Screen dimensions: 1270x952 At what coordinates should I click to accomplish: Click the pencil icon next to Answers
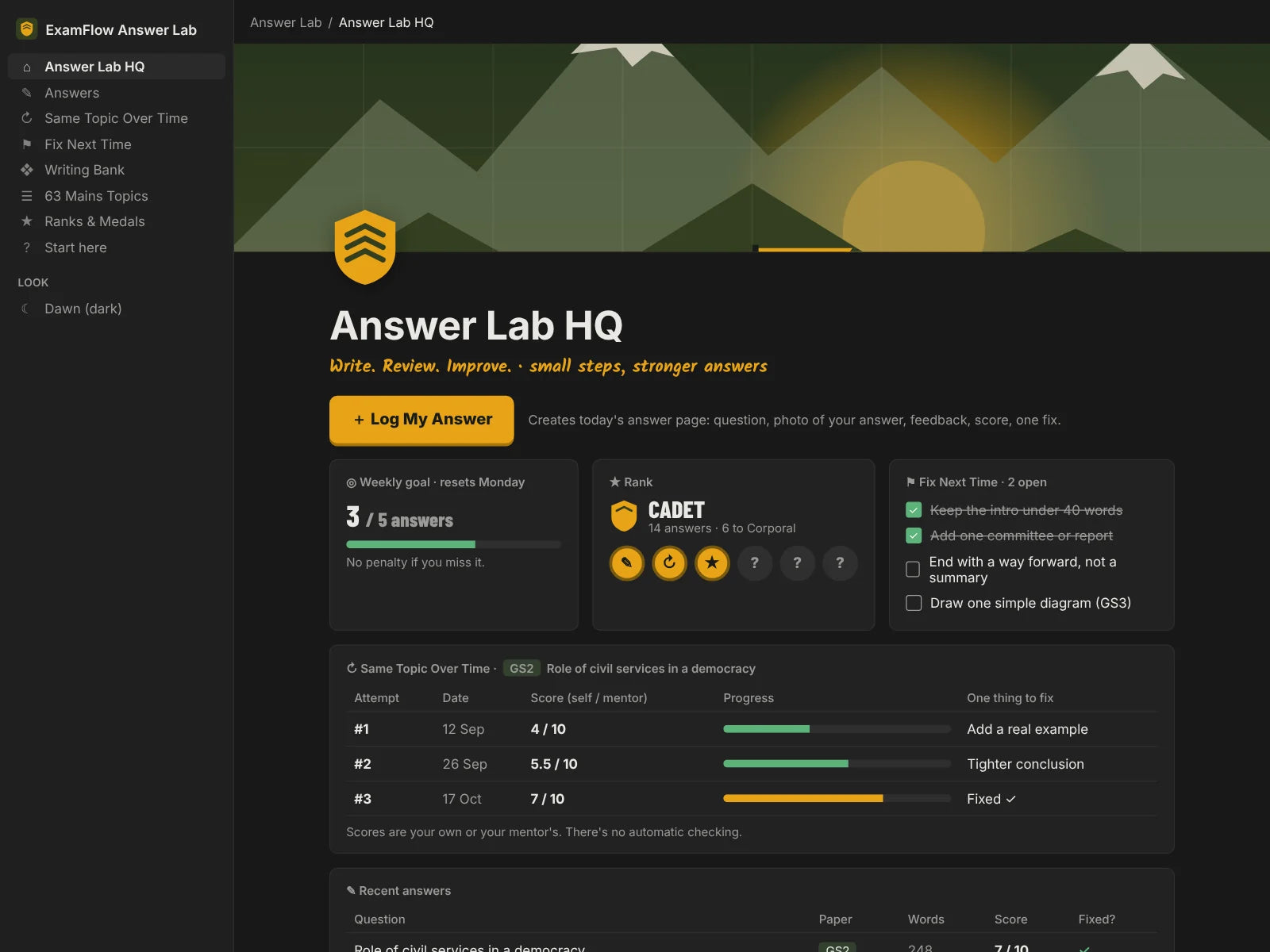click(27, 93)
